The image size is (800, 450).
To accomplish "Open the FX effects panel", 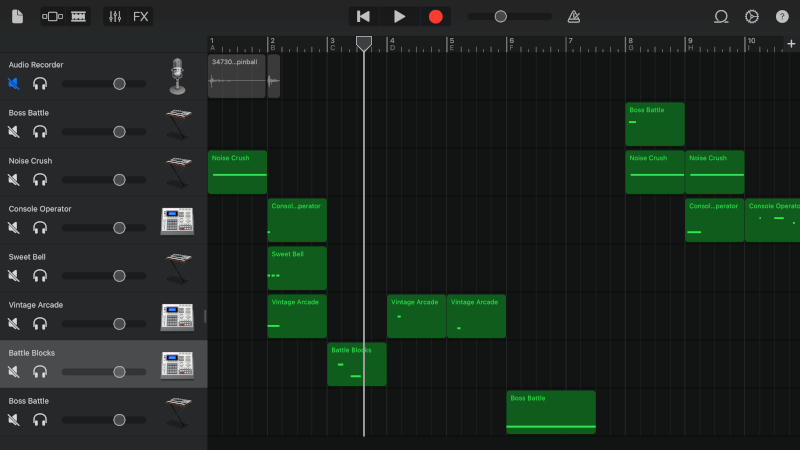I will pos(141,16).
